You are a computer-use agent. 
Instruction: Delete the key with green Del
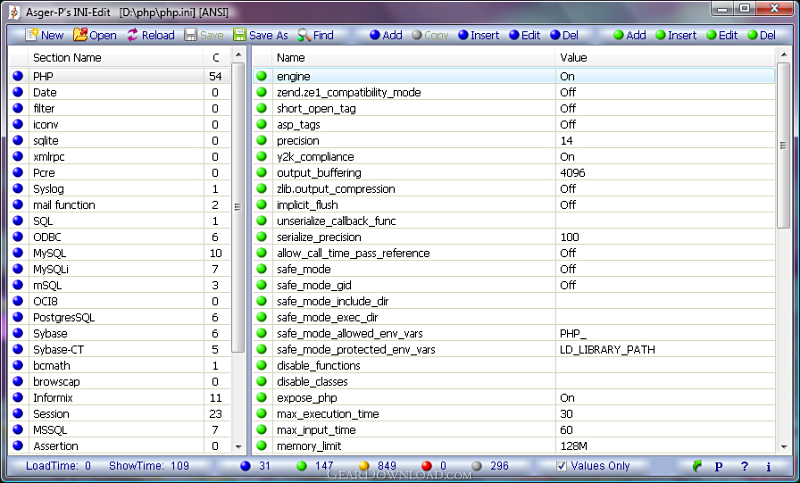tap(762, 35)
